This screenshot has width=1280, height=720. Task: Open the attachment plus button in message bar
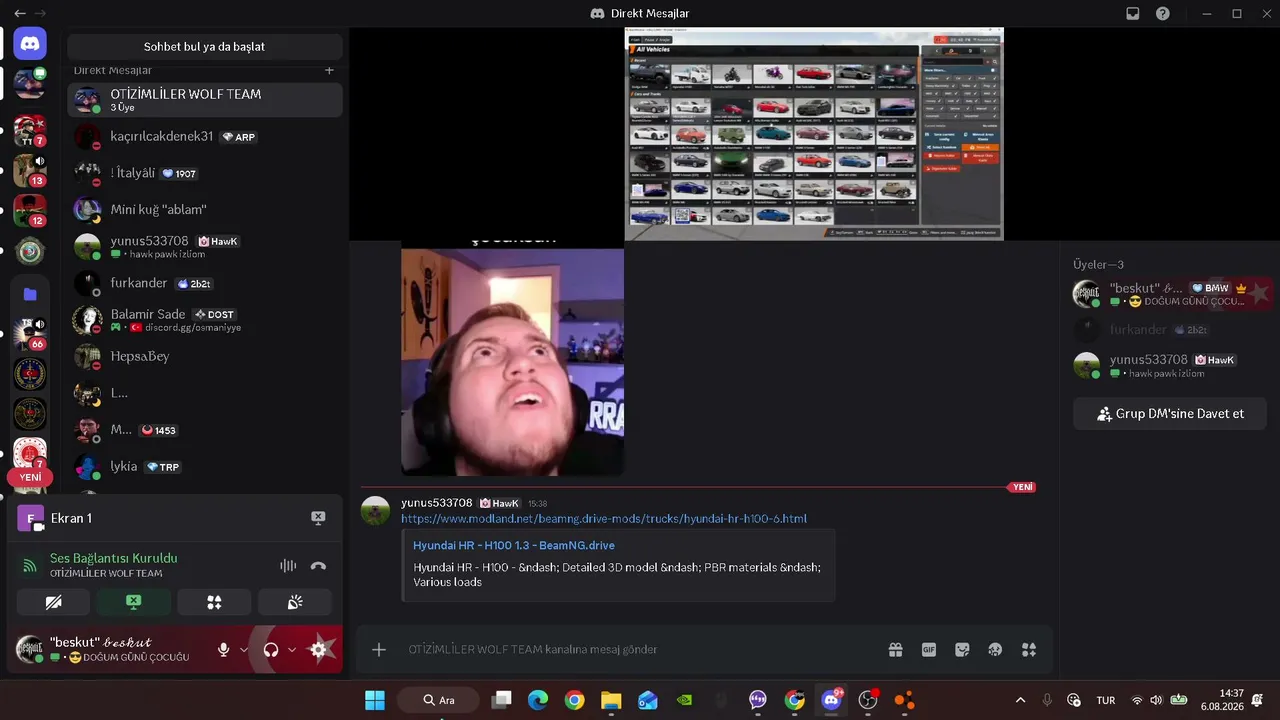point(379,650)
